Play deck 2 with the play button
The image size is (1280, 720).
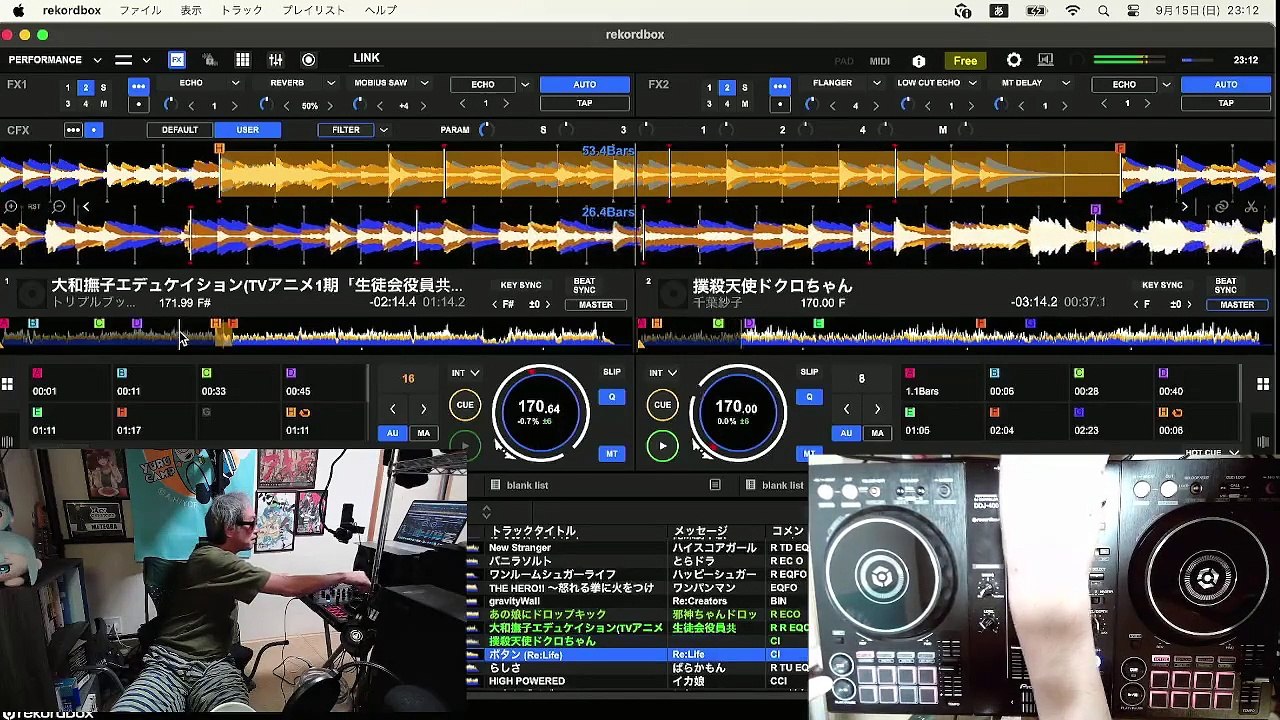pos(662,446)
